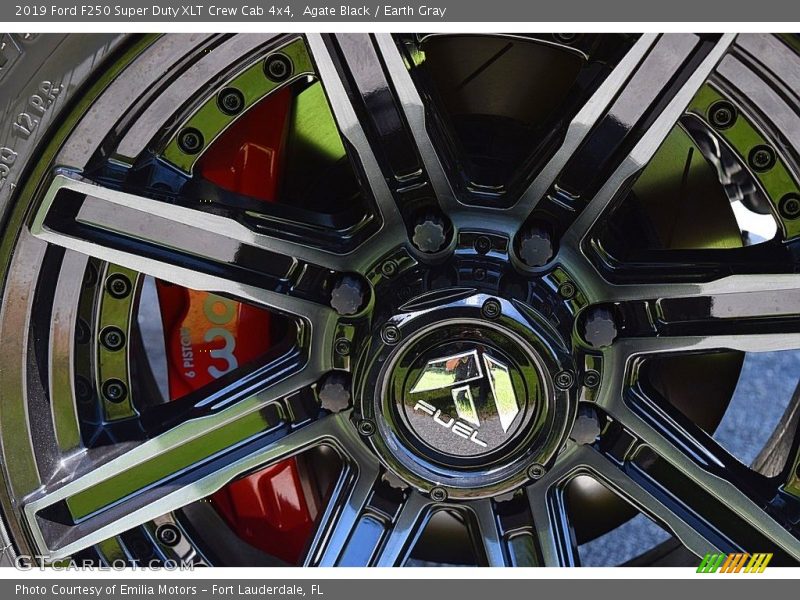Click the Photo Courtesy of Emilia Motors caption

coord(169,590)
